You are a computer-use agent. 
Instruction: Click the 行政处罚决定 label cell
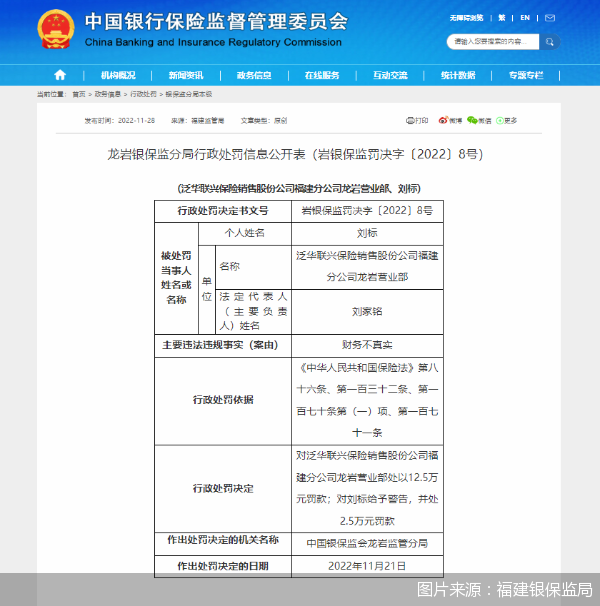[x=223, y=489]
